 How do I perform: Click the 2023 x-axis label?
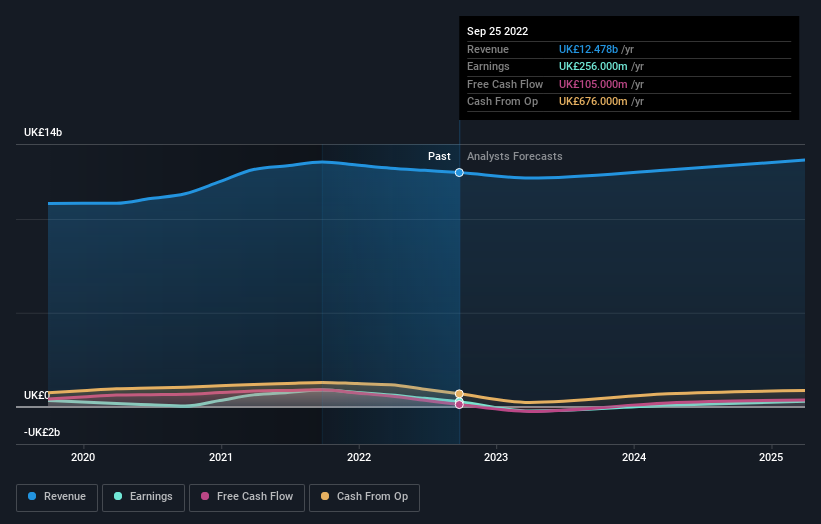[496, 457]
